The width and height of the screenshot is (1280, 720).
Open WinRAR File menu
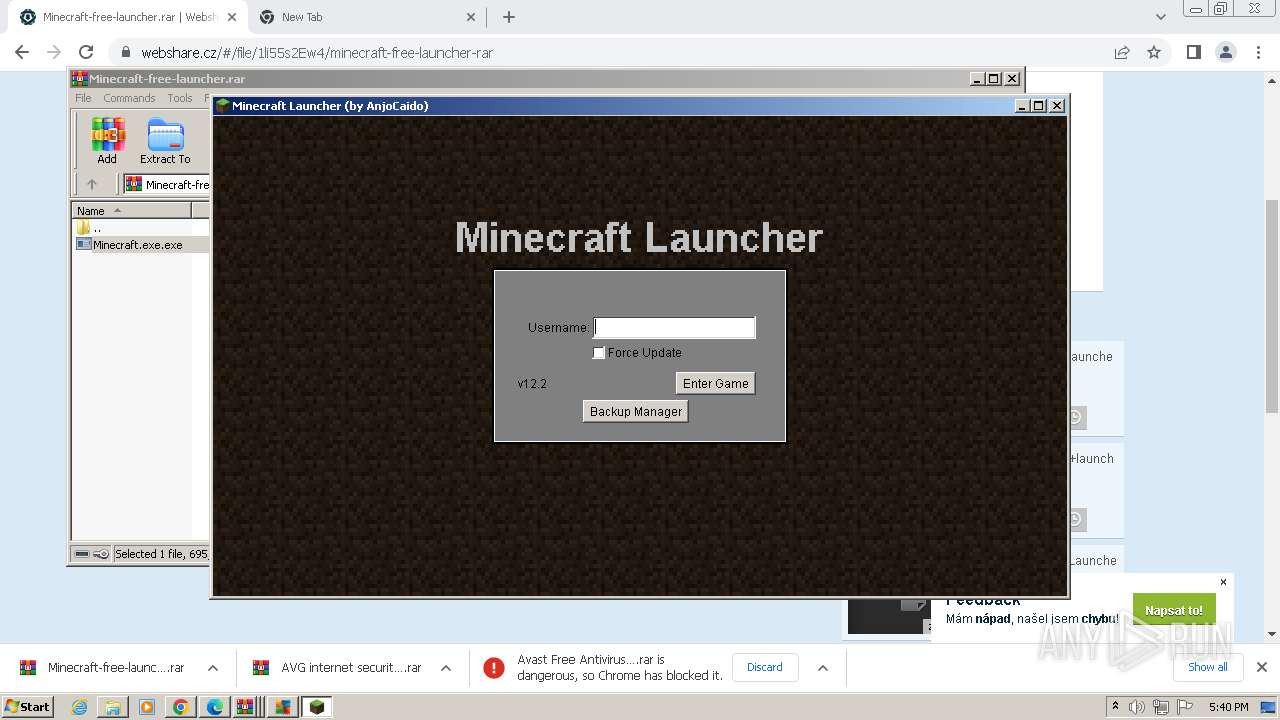(83, 98)
